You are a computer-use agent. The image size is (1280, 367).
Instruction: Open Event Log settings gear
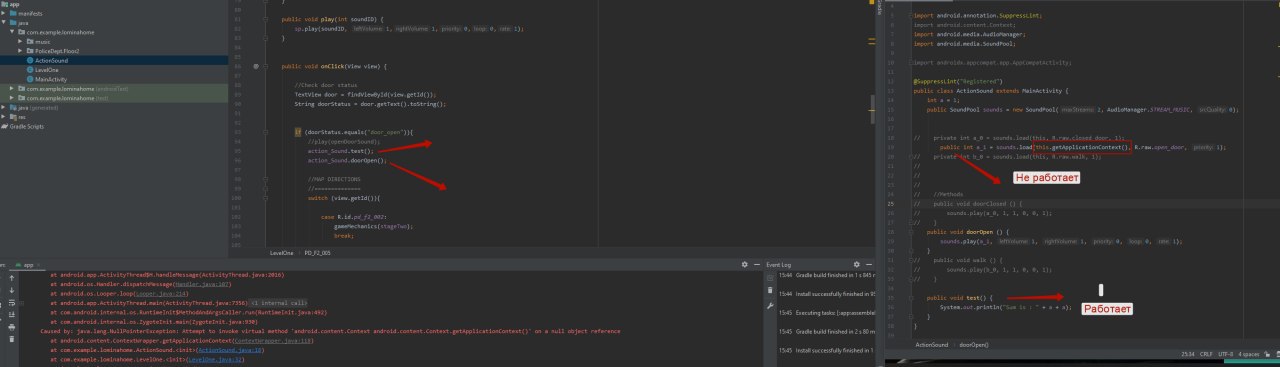click(858, 265)
